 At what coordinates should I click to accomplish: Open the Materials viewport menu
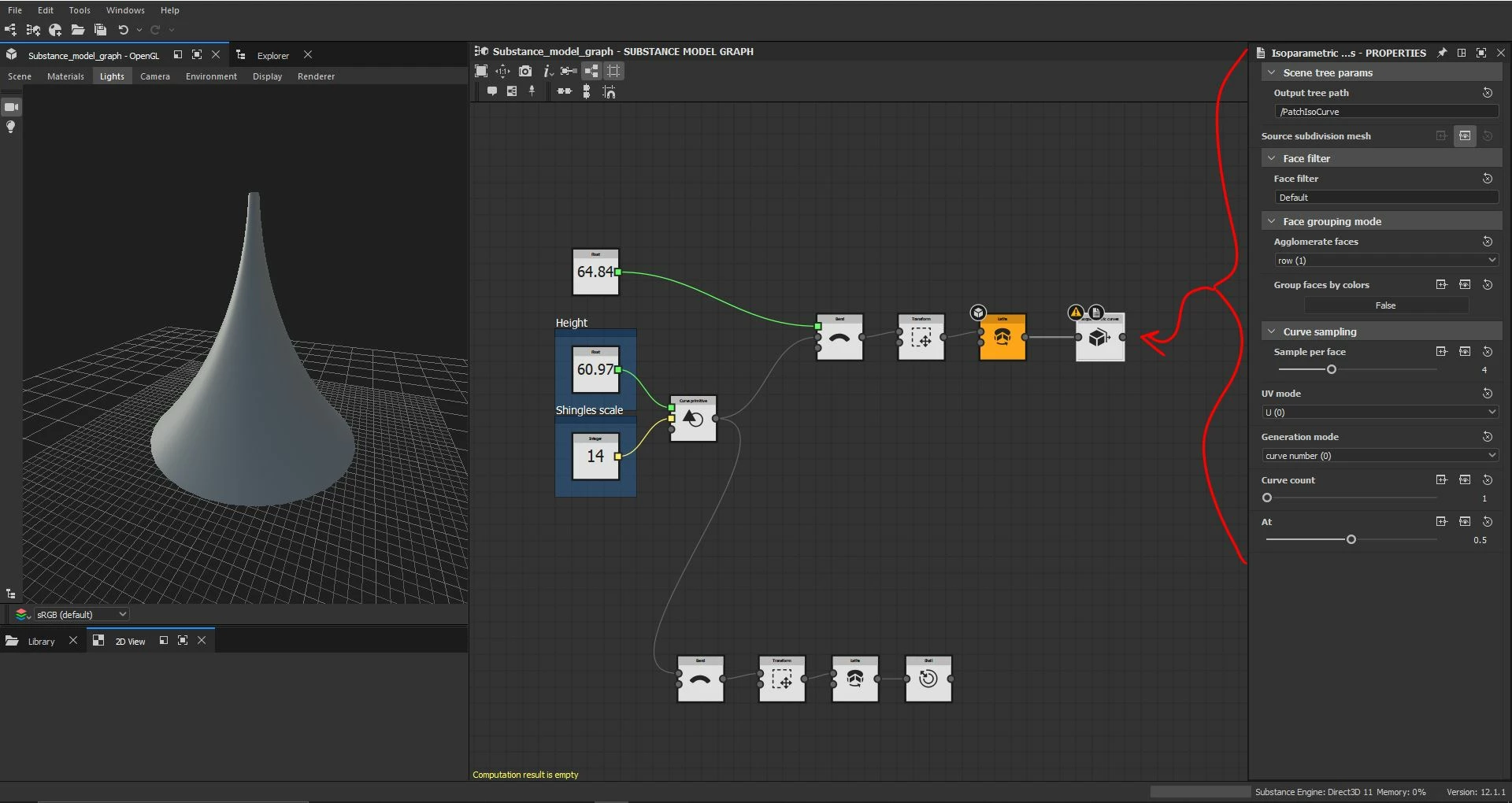click(x=65, y=76)
